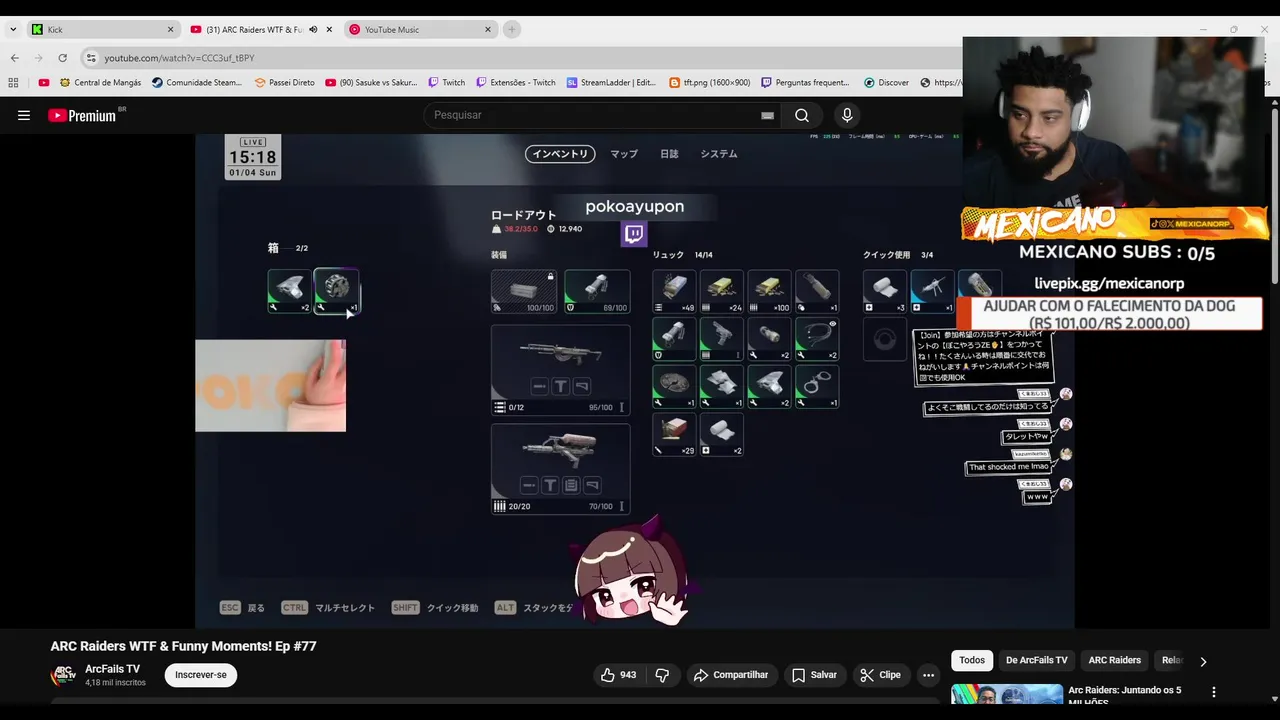Show more filter chips with arrow
This screenshot has width=1280, height=720.
(1203, 661)
